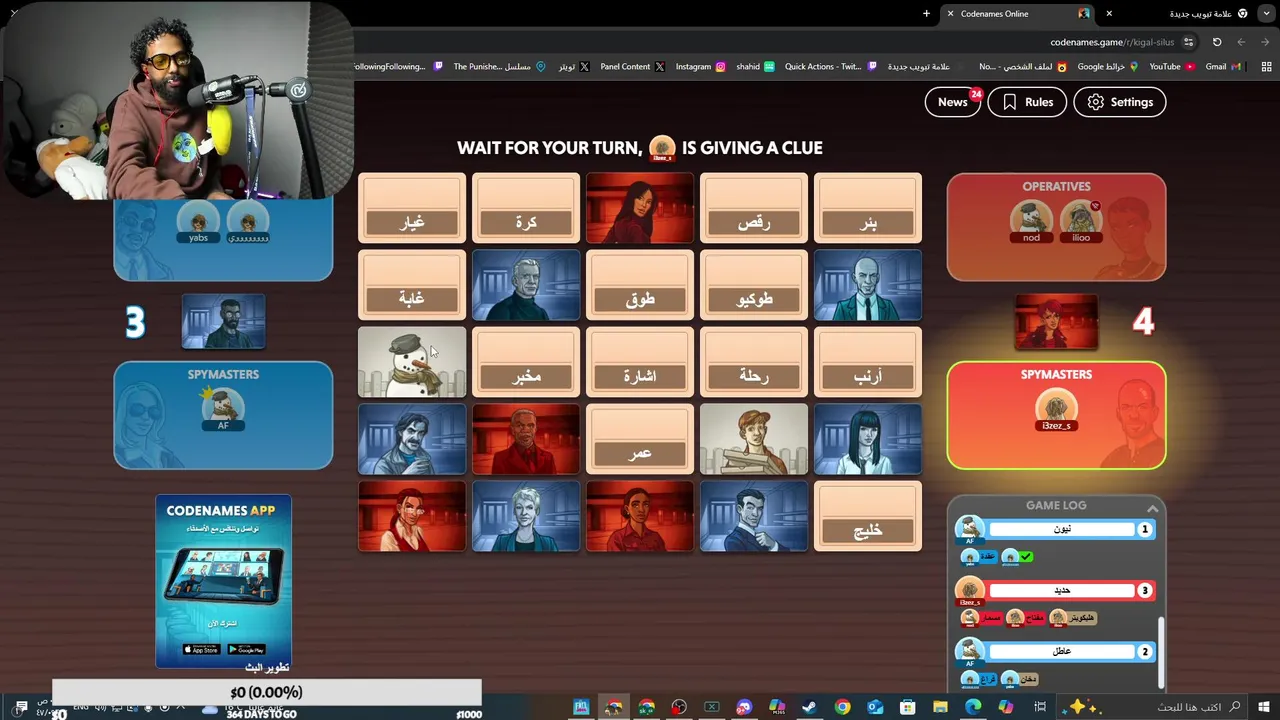The image size is (1280, 720).
Task: Choose the اشارة word card
Action: point(640,362)
